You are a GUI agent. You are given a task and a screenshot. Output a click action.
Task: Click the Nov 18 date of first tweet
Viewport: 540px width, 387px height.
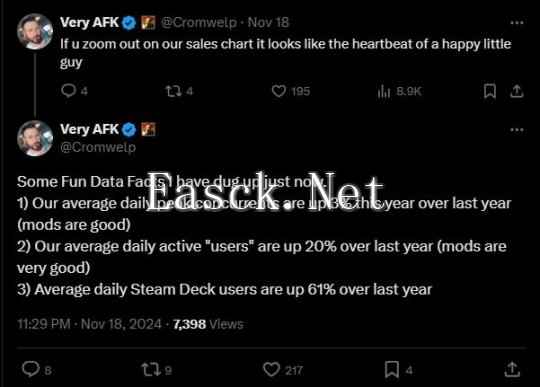[268, 23]
